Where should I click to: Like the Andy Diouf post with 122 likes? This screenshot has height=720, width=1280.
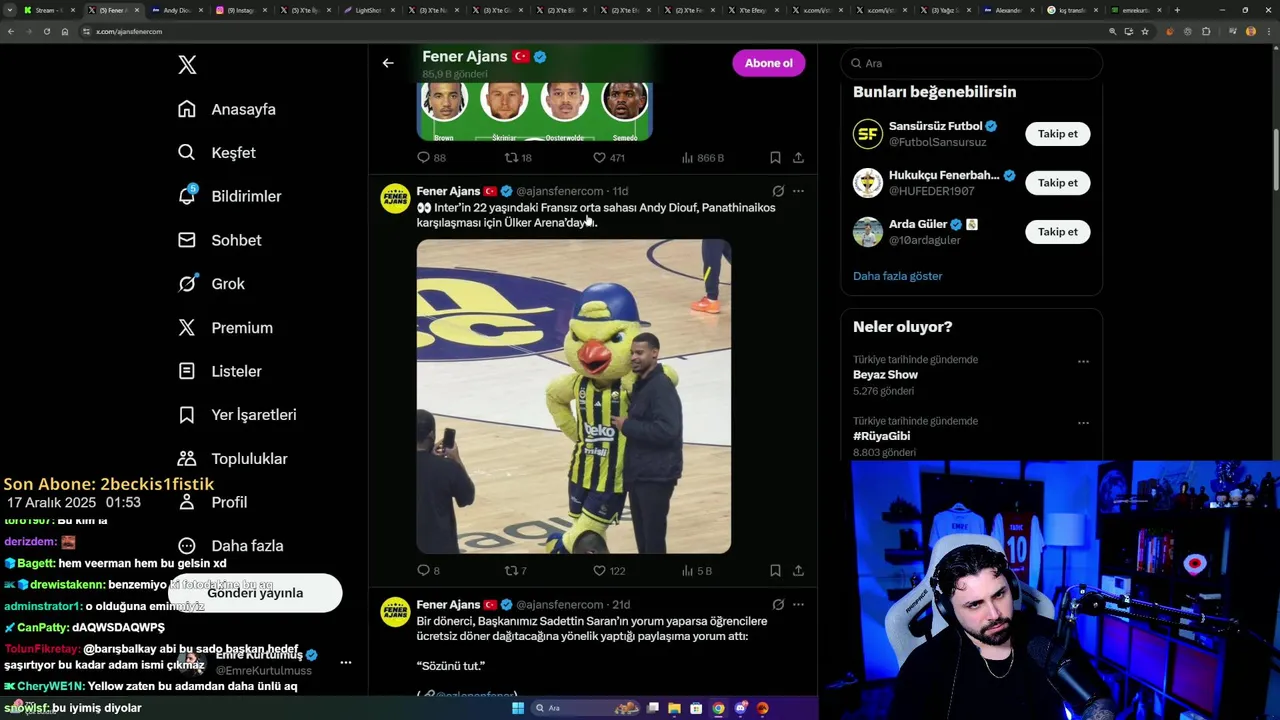608,571
